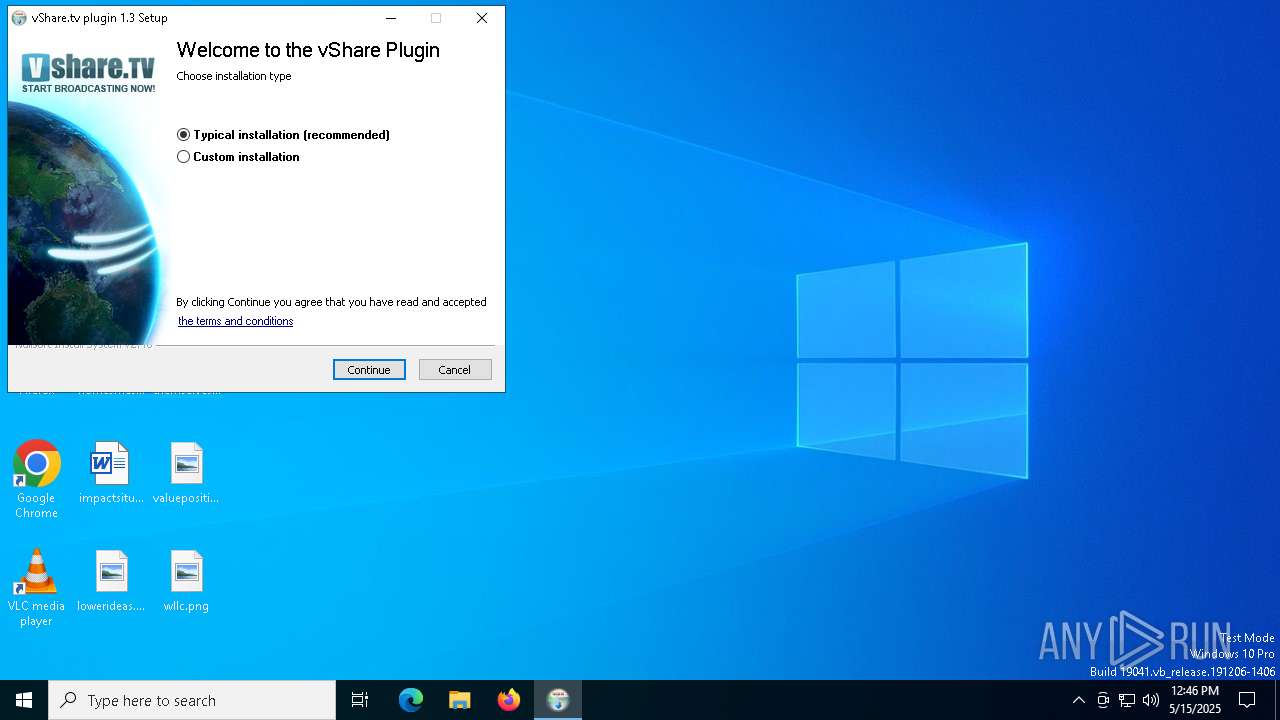Choose Custom installation option
Screen dimensions: 1280x720
click(x=183, y=157)
